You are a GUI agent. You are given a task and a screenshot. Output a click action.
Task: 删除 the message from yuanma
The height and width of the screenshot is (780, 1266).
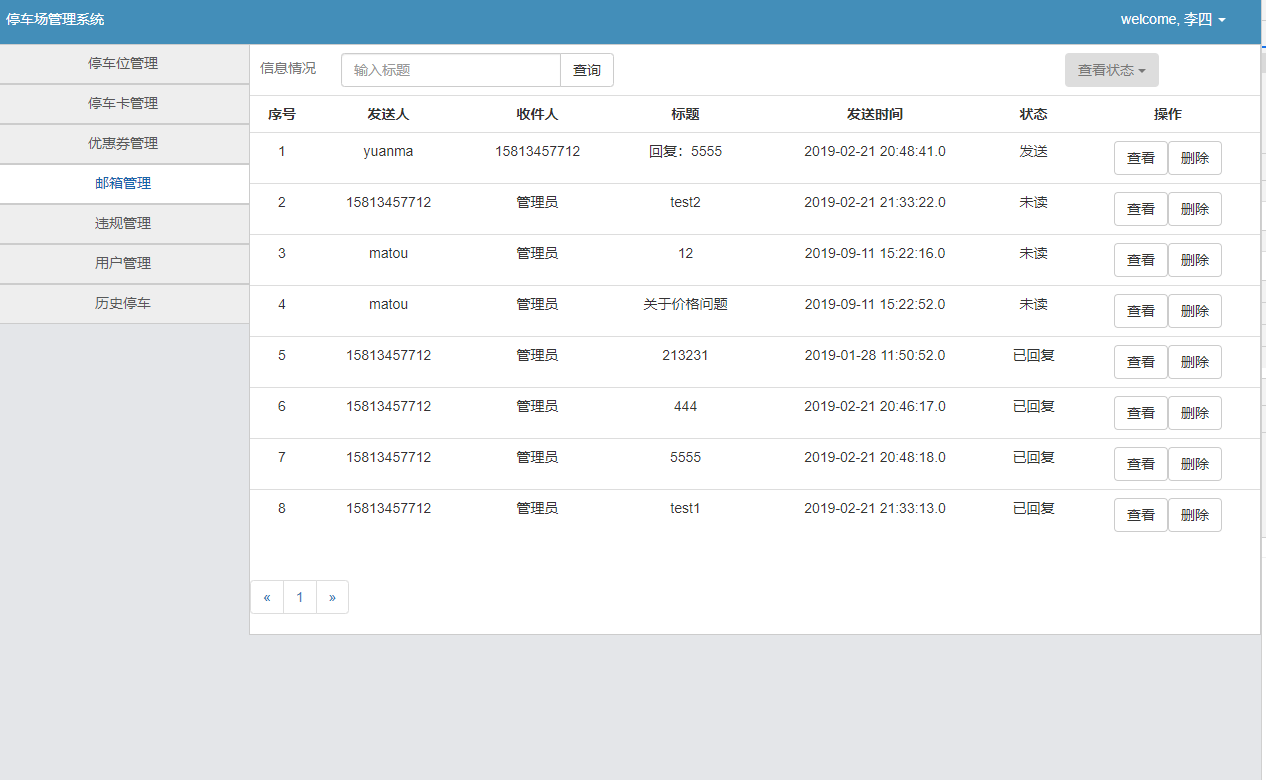pyautogui.click(x=1194, y=157)
